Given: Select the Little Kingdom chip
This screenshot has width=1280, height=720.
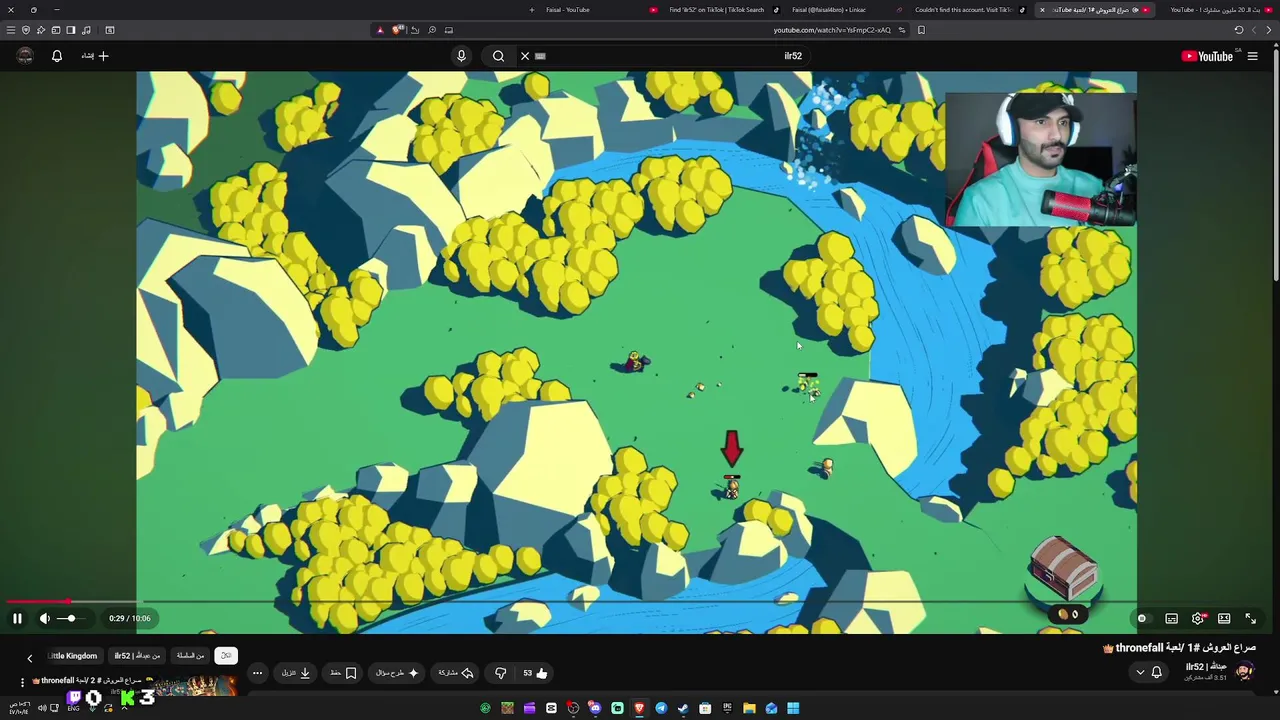Looking at the screenshot, I should click(x=73, y=656).
